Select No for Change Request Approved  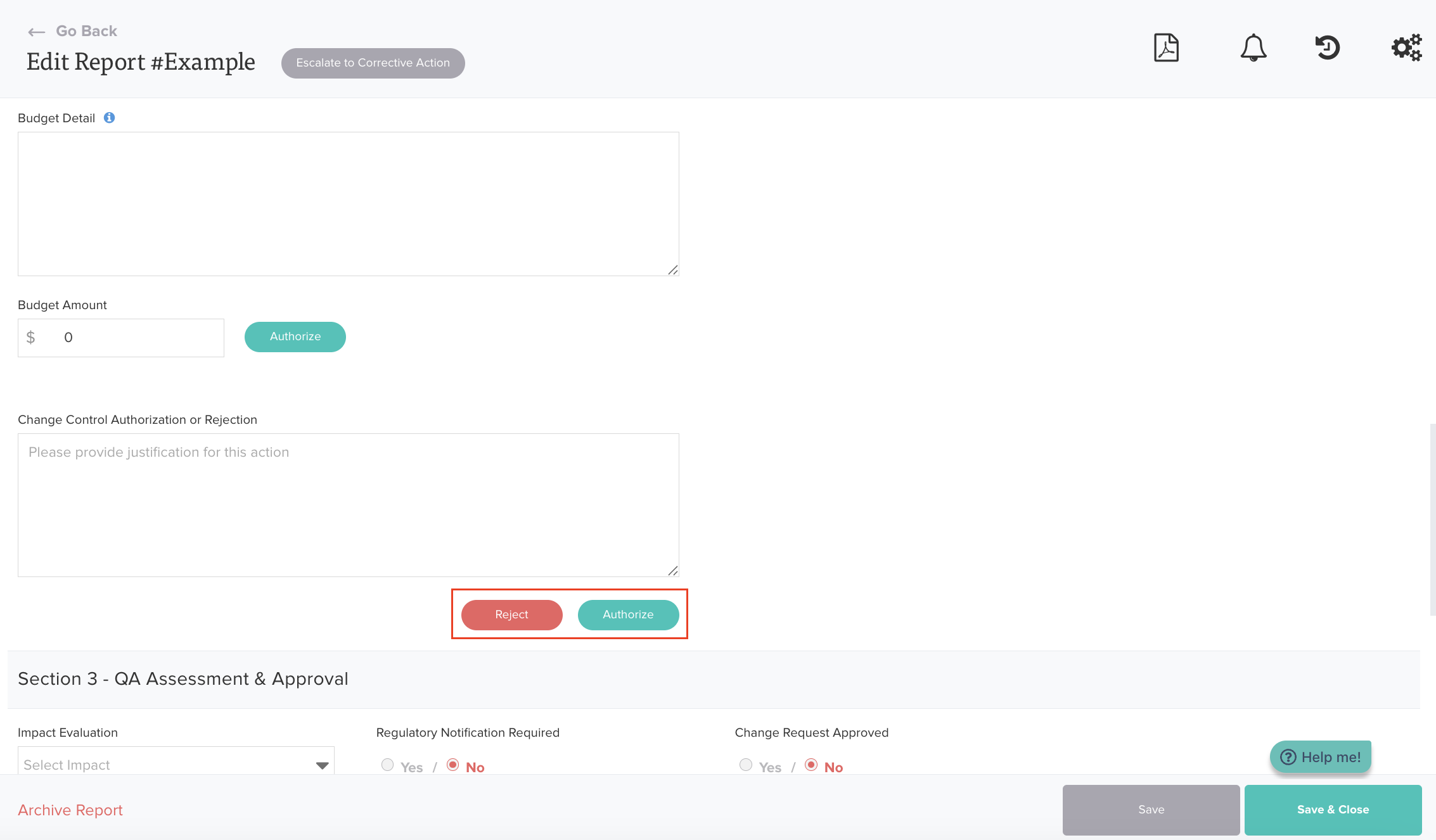click(x=811, y=765)
